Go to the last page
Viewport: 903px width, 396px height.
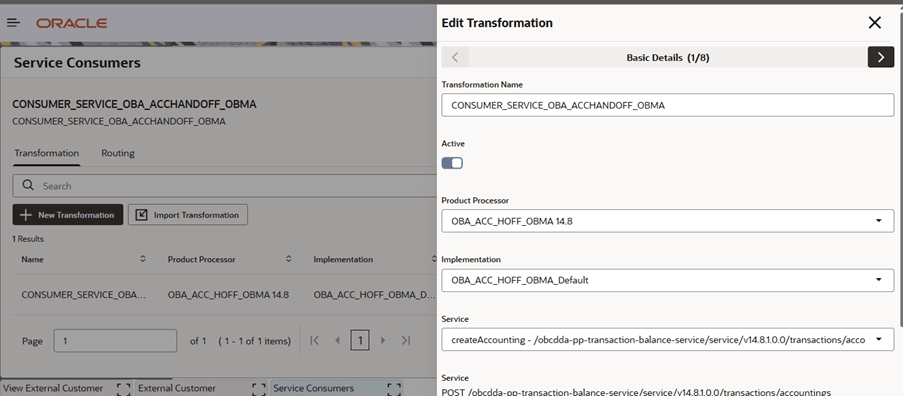[x=406, y=340]
